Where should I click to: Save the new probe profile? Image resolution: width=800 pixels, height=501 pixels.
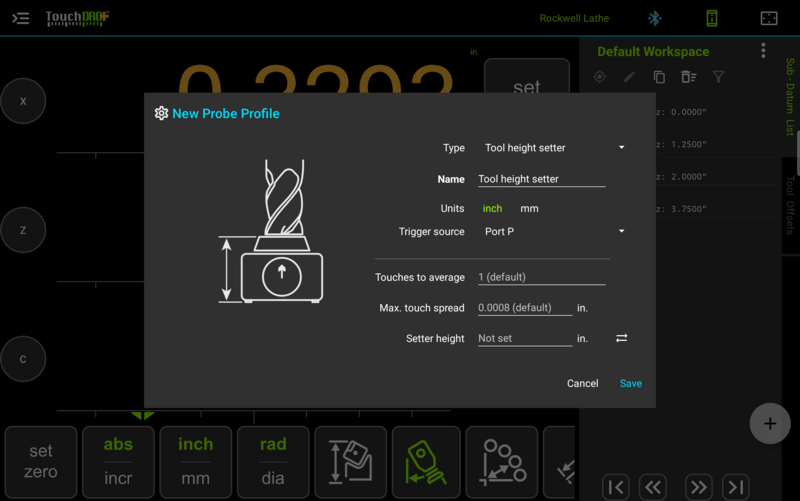[631, 384]
